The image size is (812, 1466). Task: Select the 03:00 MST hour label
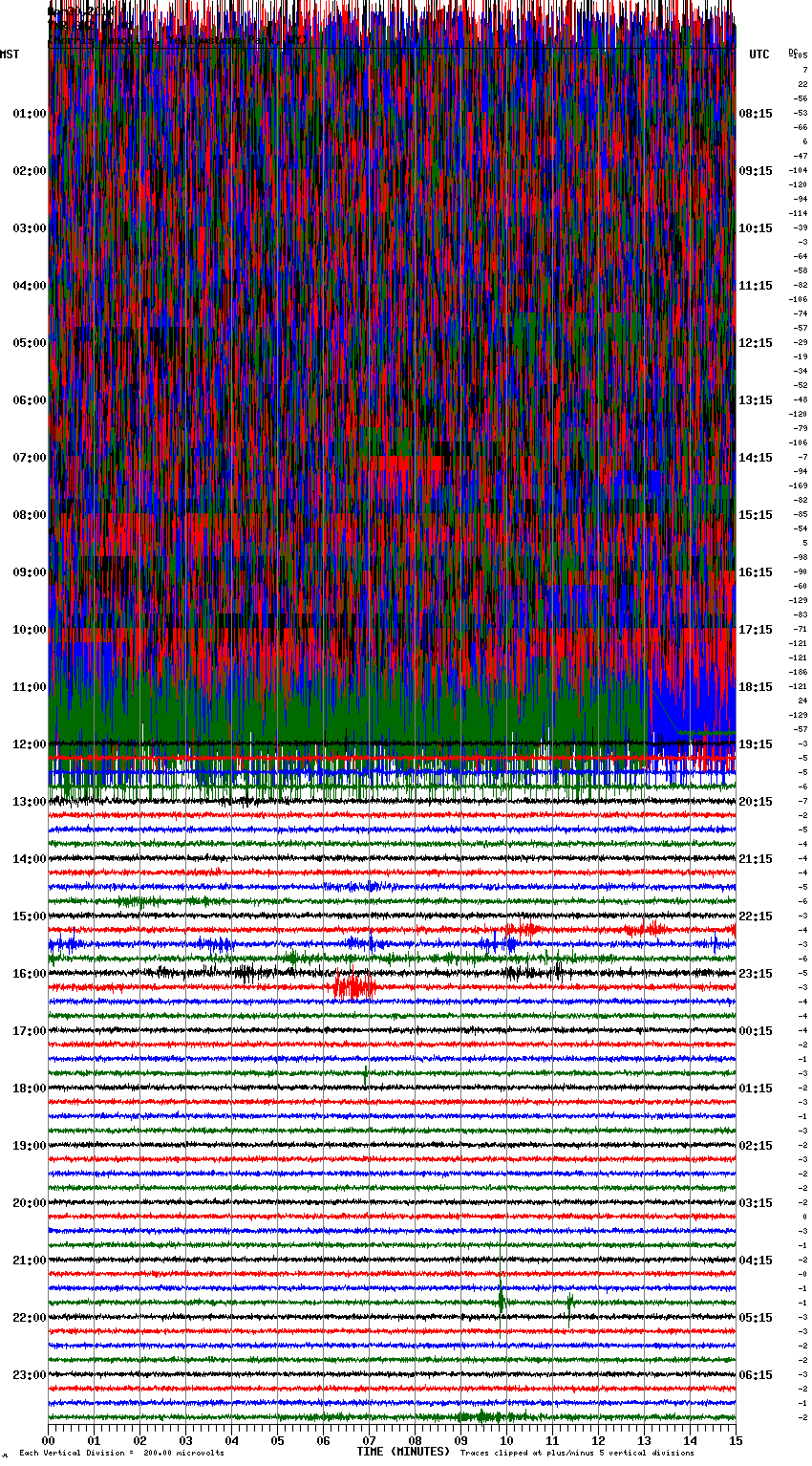[30, 228]
